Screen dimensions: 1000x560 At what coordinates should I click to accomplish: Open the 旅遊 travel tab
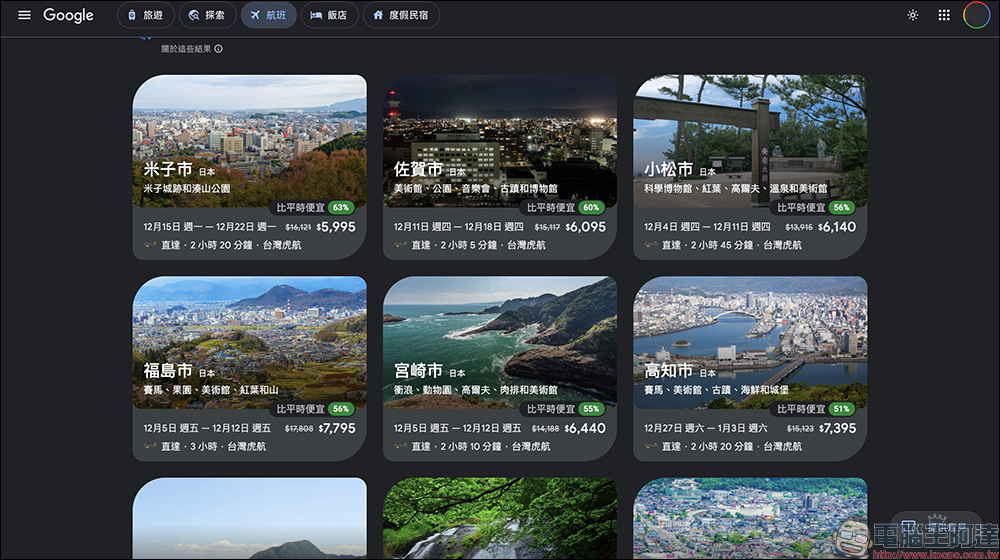(145, 15)
